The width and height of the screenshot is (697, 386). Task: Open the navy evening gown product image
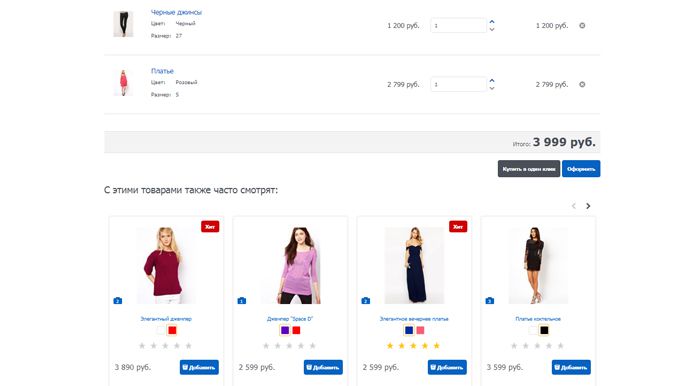tap(414, 265)
